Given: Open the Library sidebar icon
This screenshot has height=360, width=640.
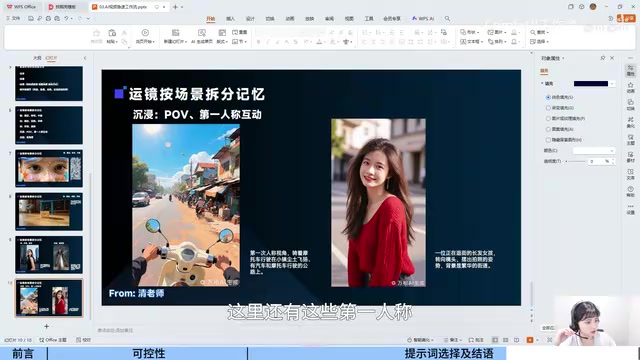Looking at the screenshot, I should 631,175.
